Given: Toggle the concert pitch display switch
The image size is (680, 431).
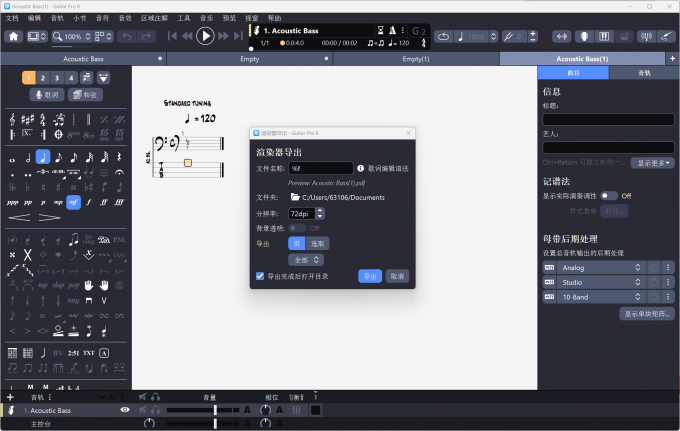Looking at the screenshot, I should [608, 196].
